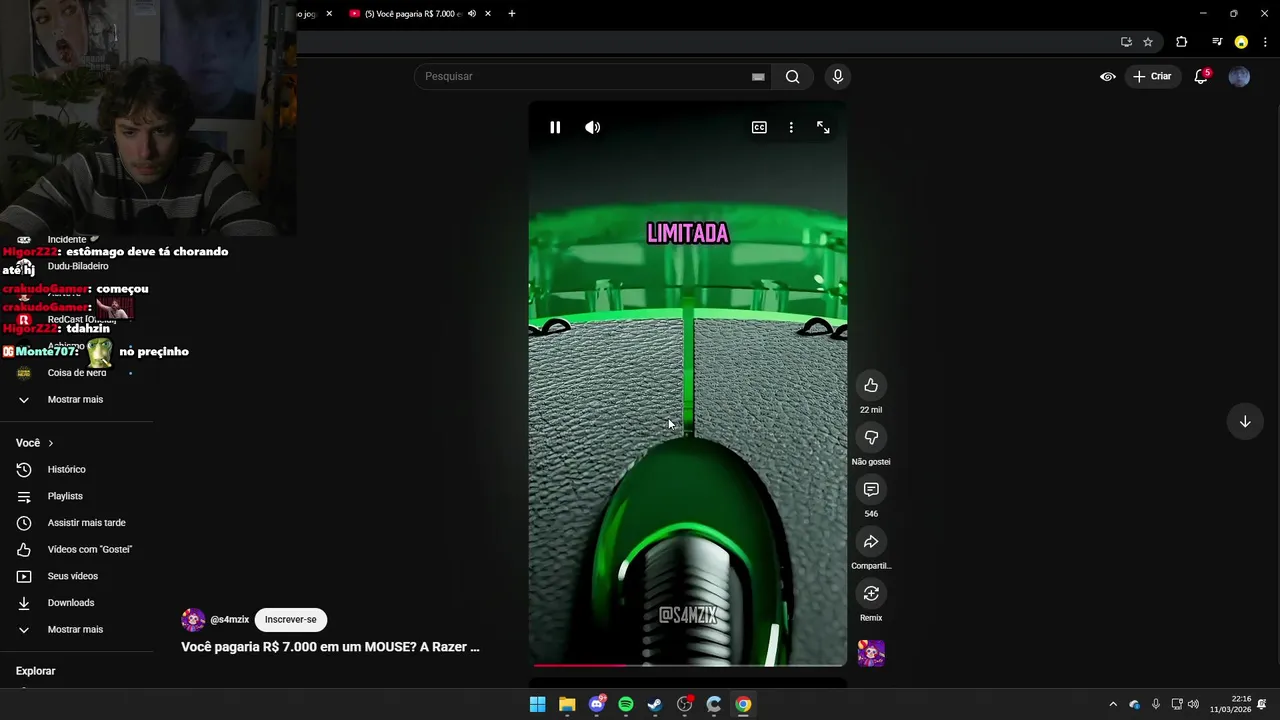Remix this Short

871,593
